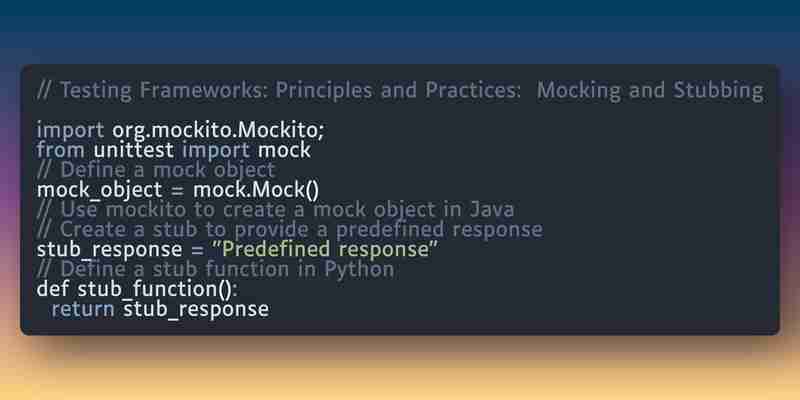Click the 'return' keyword

83,309
